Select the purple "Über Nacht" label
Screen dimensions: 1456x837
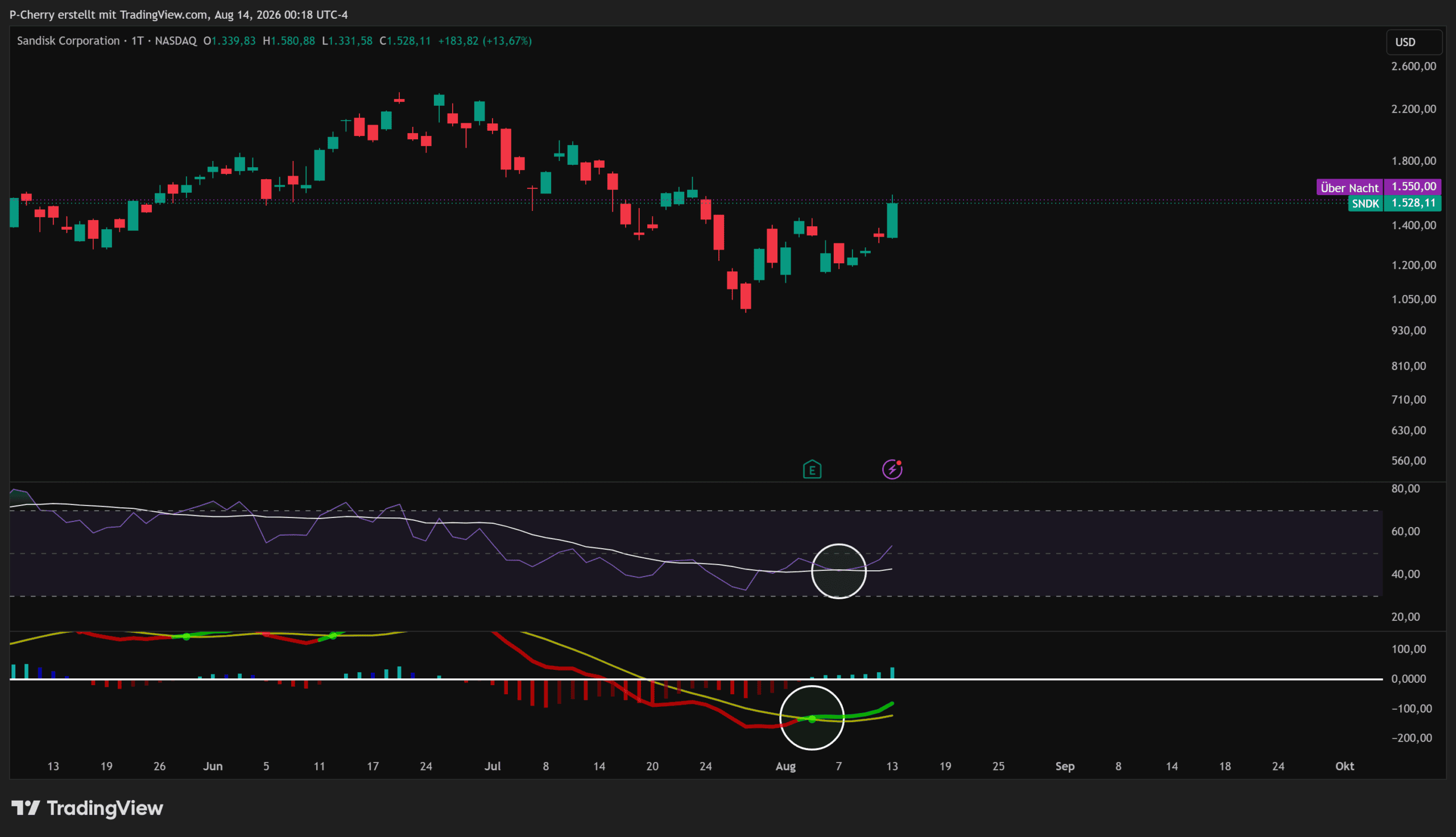(x=1350, y=188)
